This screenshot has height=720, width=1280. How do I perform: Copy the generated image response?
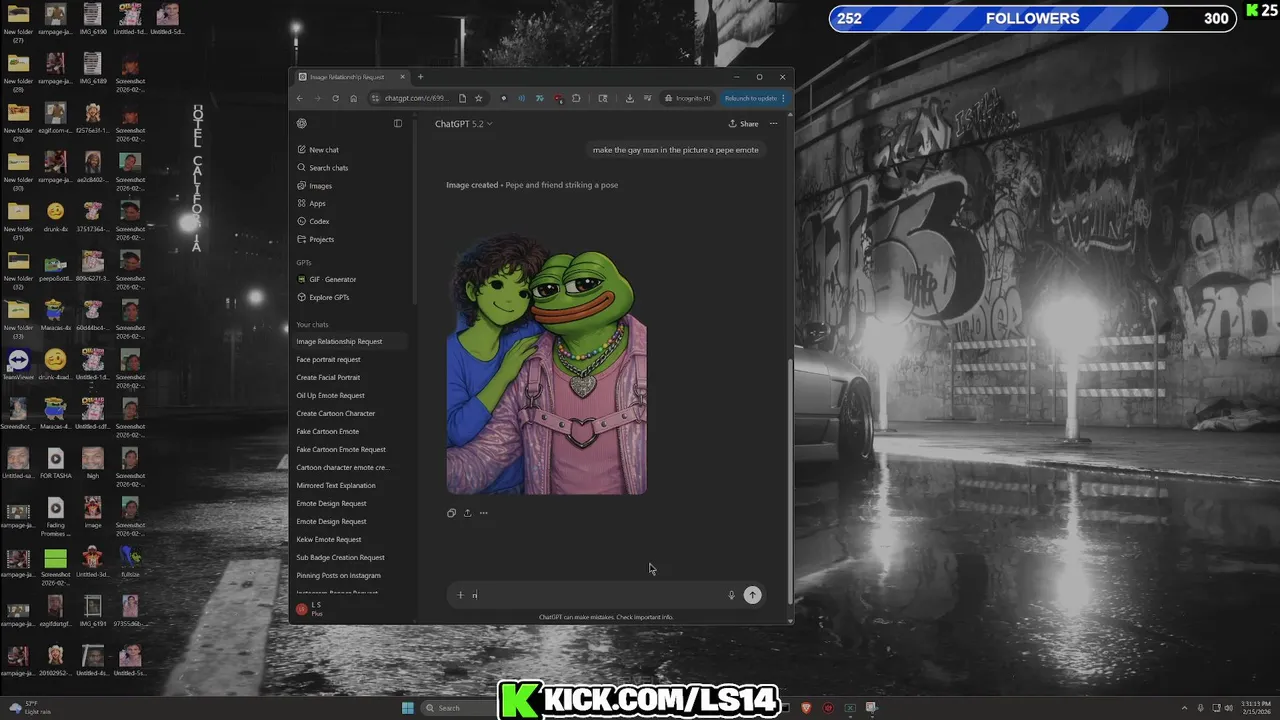(x=451, y=513)
